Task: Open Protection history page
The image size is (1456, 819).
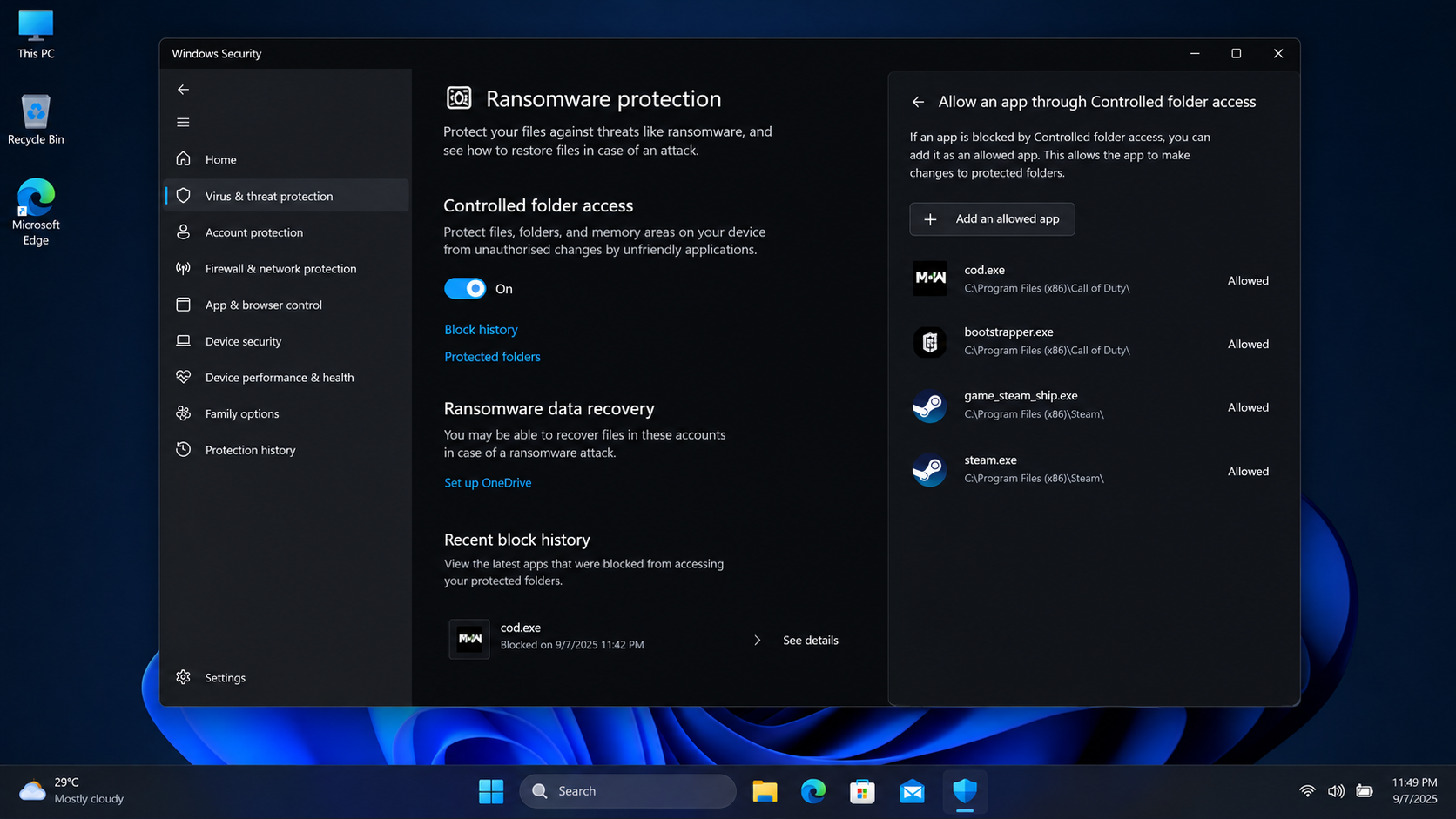Action: pos(286,450)
